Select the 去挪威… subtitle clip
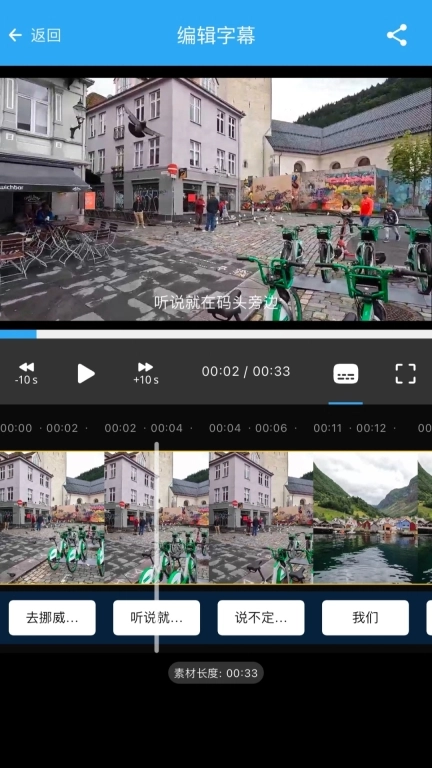 [52, 618]
